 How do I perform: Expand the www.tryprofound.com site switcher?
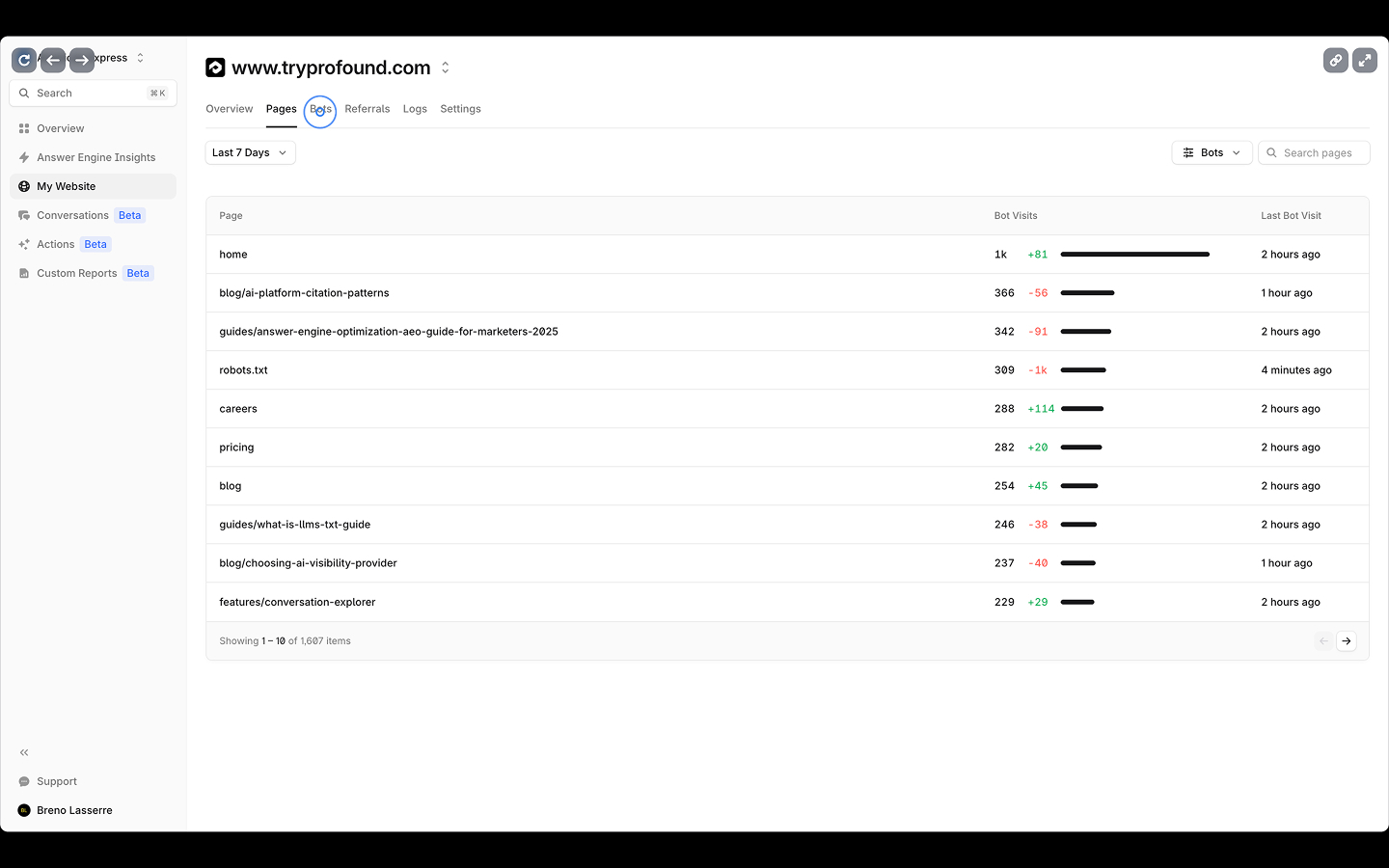pos(445,68)
